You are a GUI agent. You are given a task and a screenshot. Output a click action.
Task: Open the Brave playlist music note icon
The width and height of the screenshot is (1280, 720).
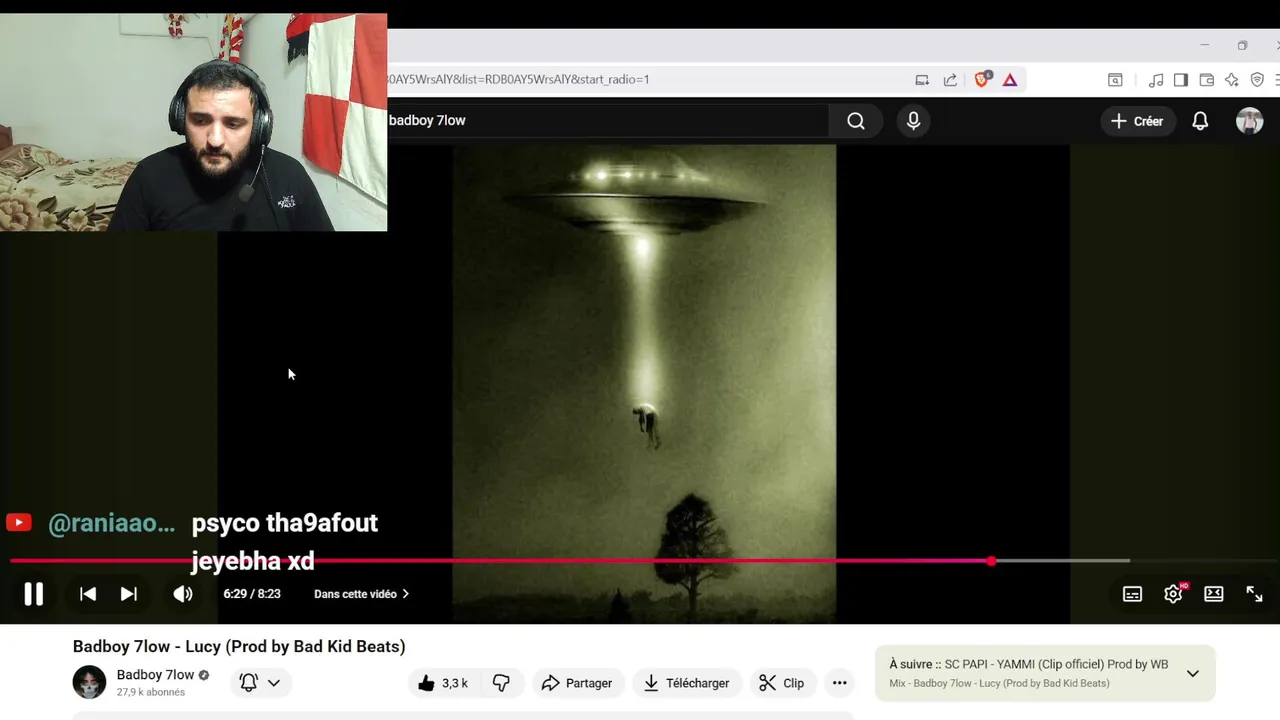(1156, 80)
